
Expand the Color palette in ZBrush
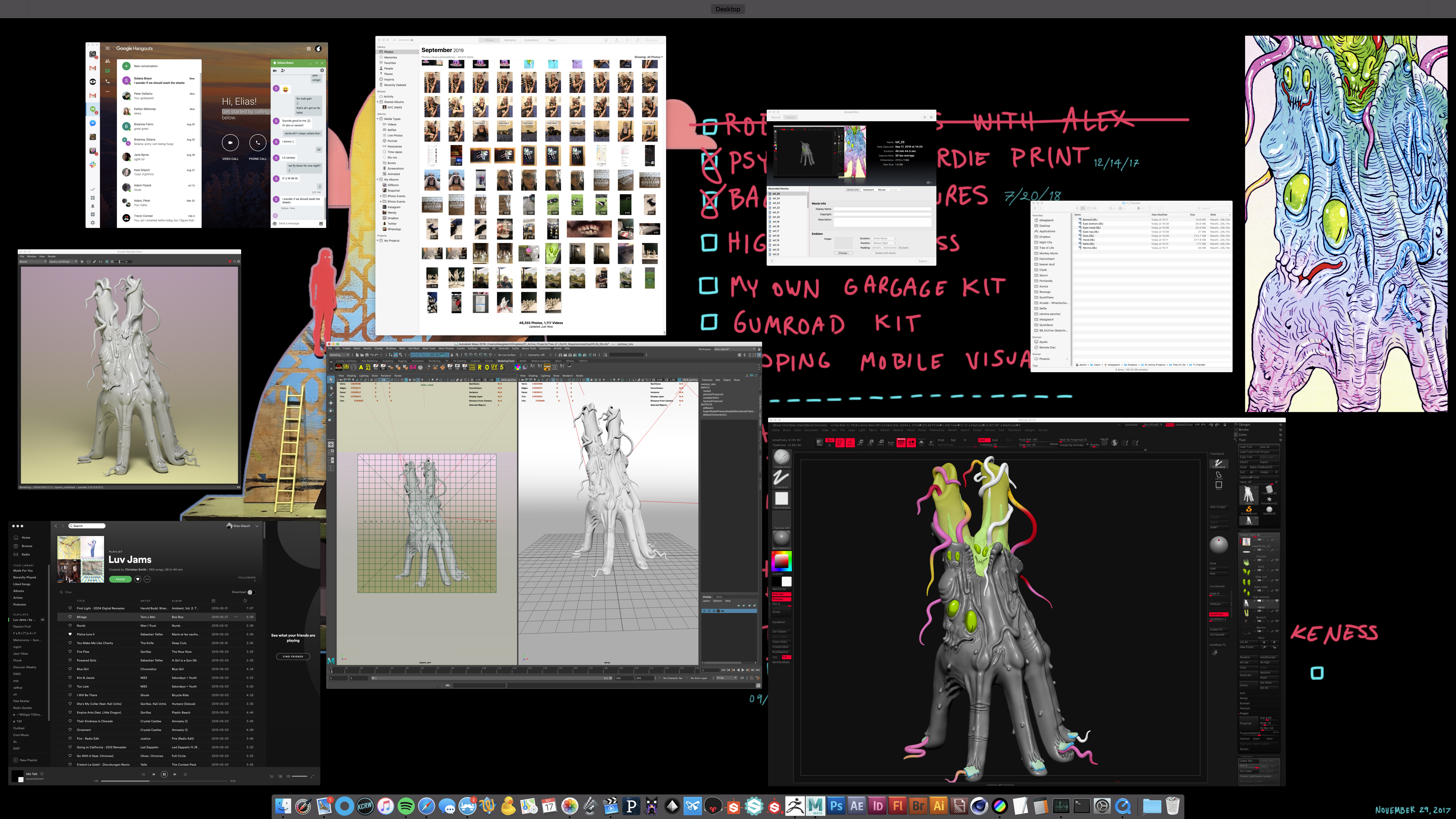click(1243, 435)
